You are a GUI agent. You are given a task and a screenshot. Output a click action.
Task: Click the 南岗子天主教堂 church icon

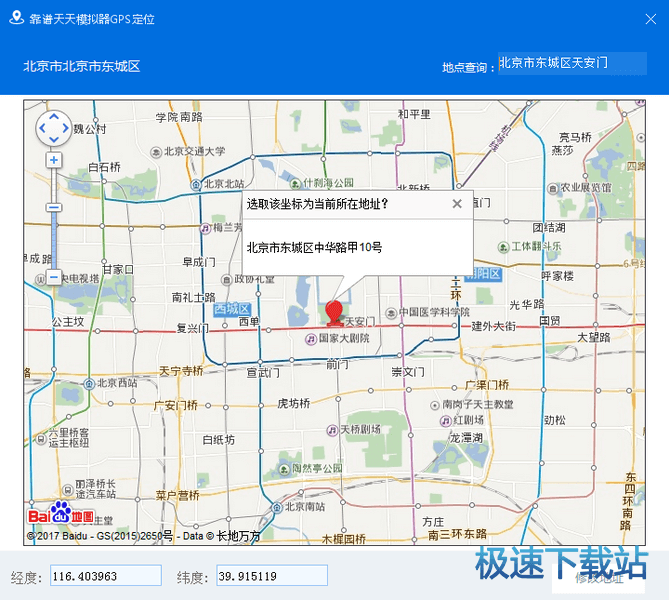point(434,405)
